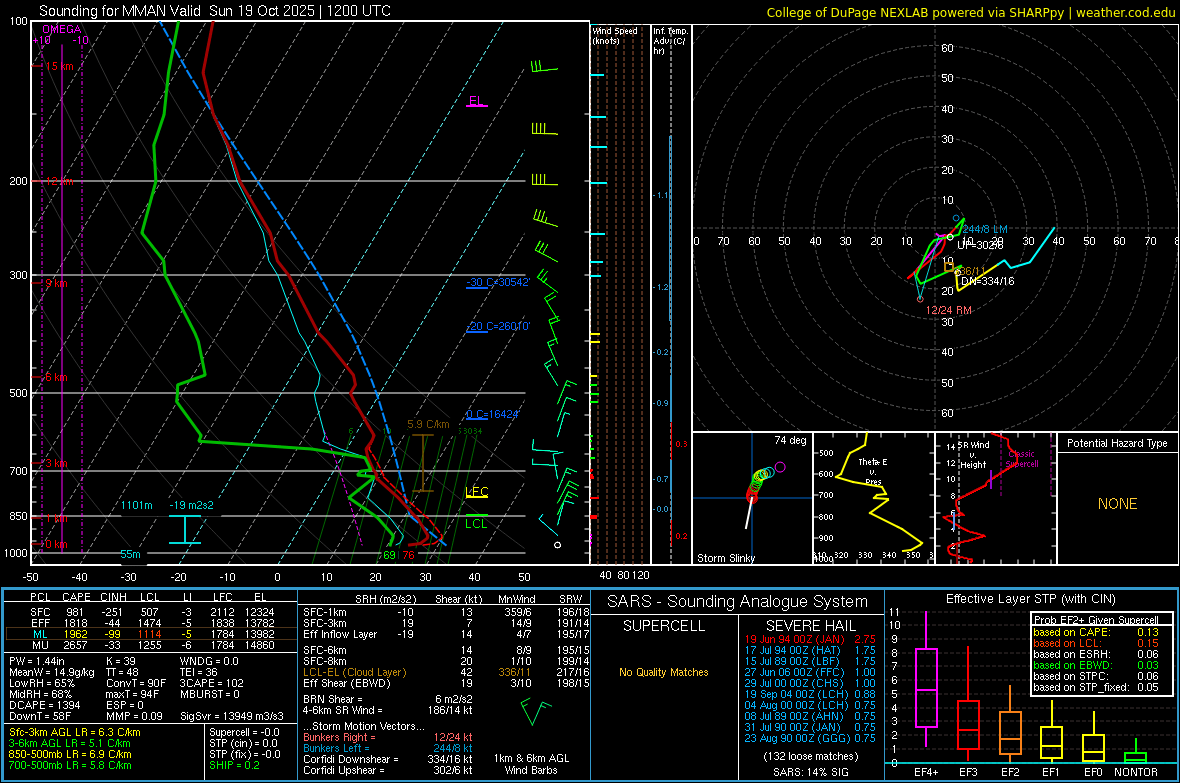Click the green NONTOR box plot
The width and height of the screenshot is (1180, 783).
click(1135, 753)
